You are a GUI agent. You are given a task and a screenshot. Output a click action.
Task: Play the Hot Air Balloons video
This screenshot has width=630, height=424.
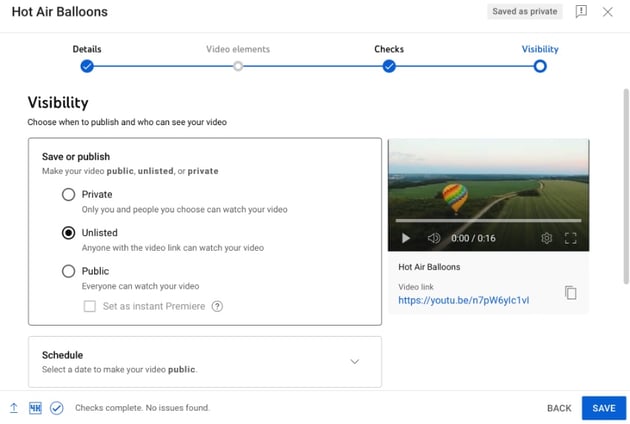tap(406, 238)
